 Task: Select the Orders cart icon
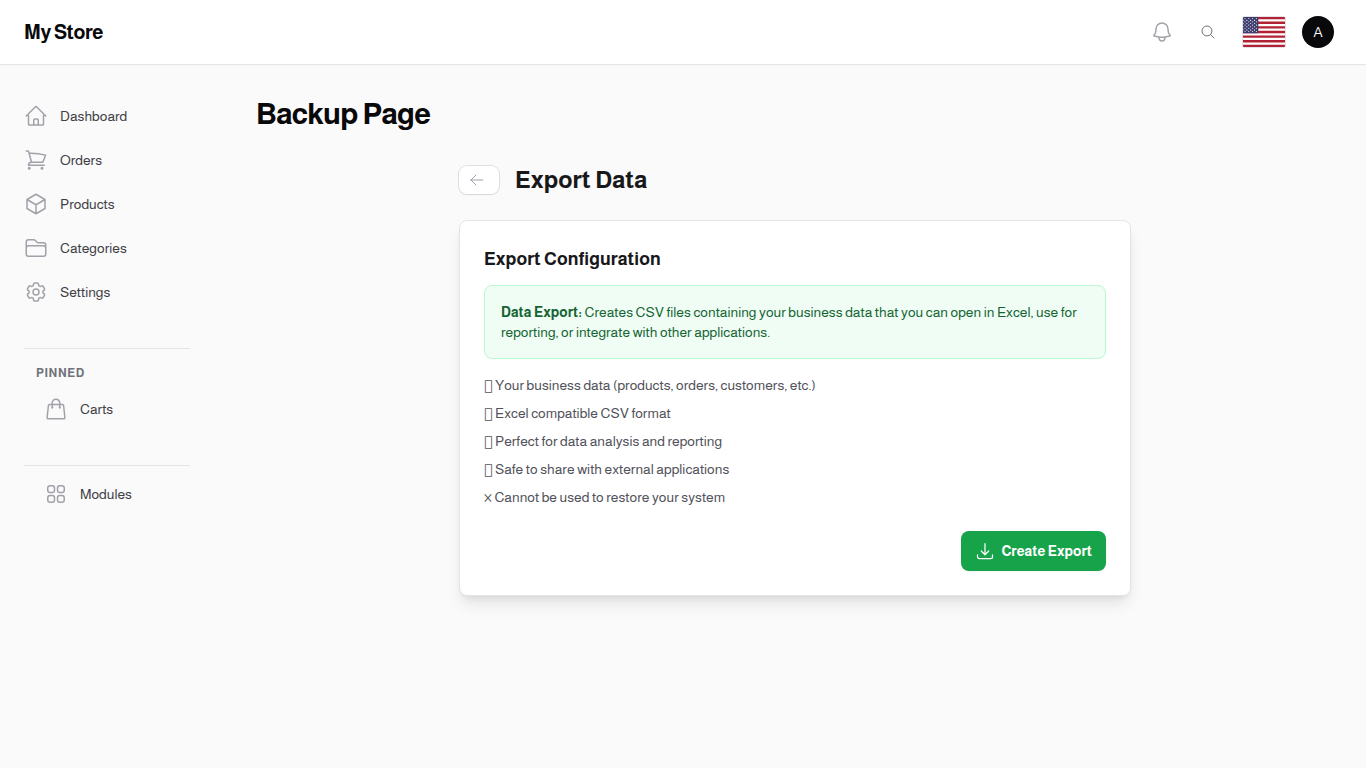click(x=36, y=160)
